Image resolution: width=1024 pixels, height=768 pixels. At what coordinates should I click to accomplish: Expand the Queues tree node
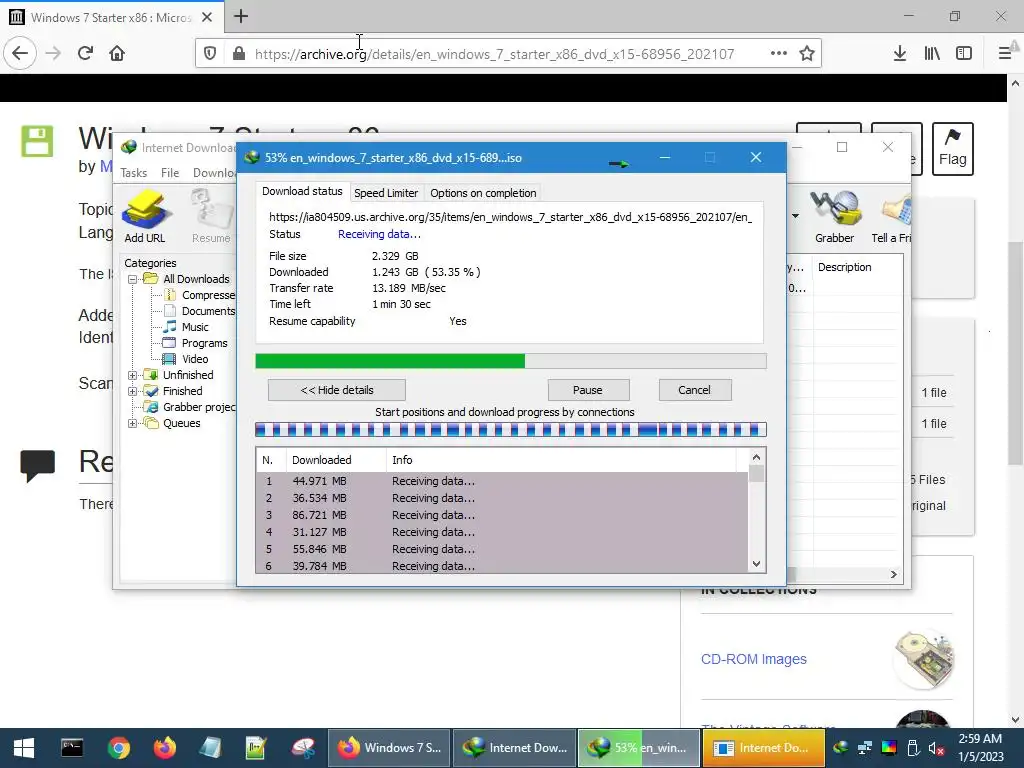tap(133, 423)
